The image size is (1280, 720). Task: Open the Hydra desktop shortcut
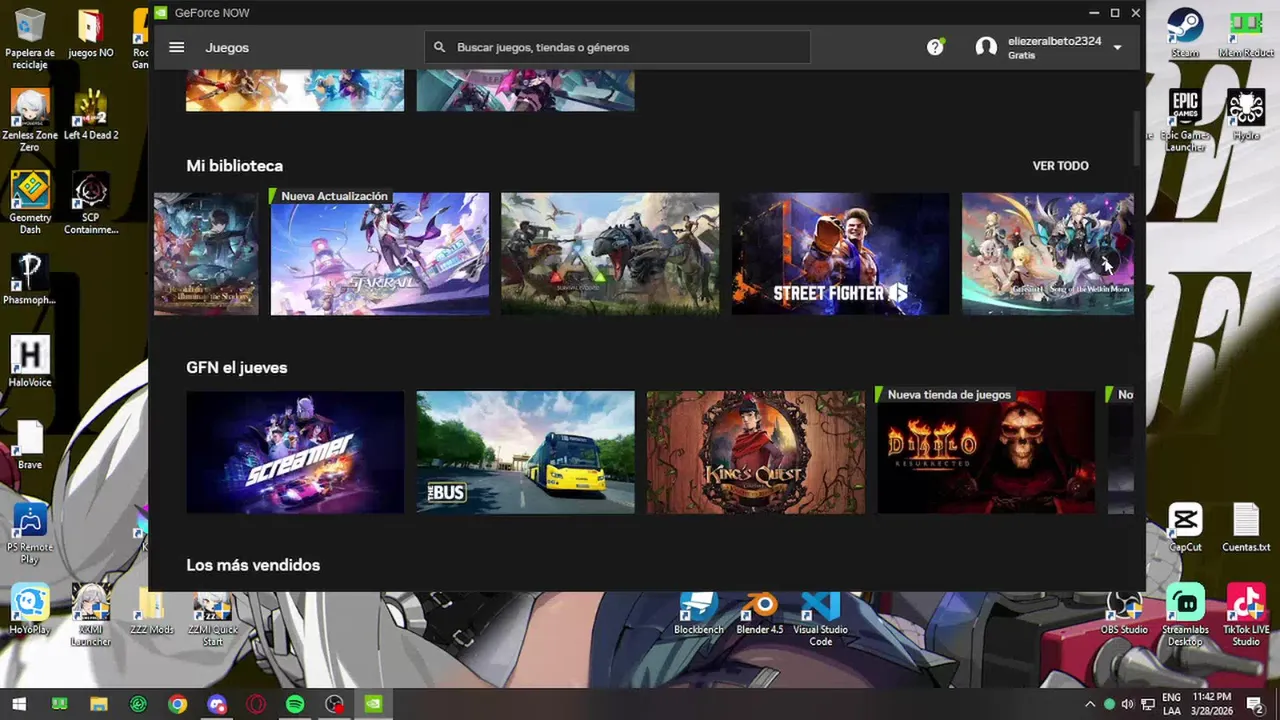coord(1246,115)
